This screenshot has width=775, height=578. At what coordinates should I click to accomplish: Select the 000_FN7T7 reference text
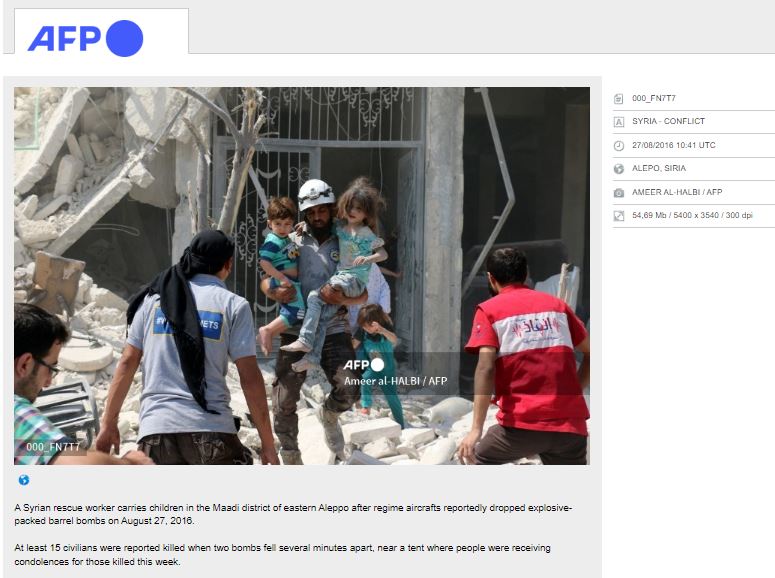click(653, 98)
